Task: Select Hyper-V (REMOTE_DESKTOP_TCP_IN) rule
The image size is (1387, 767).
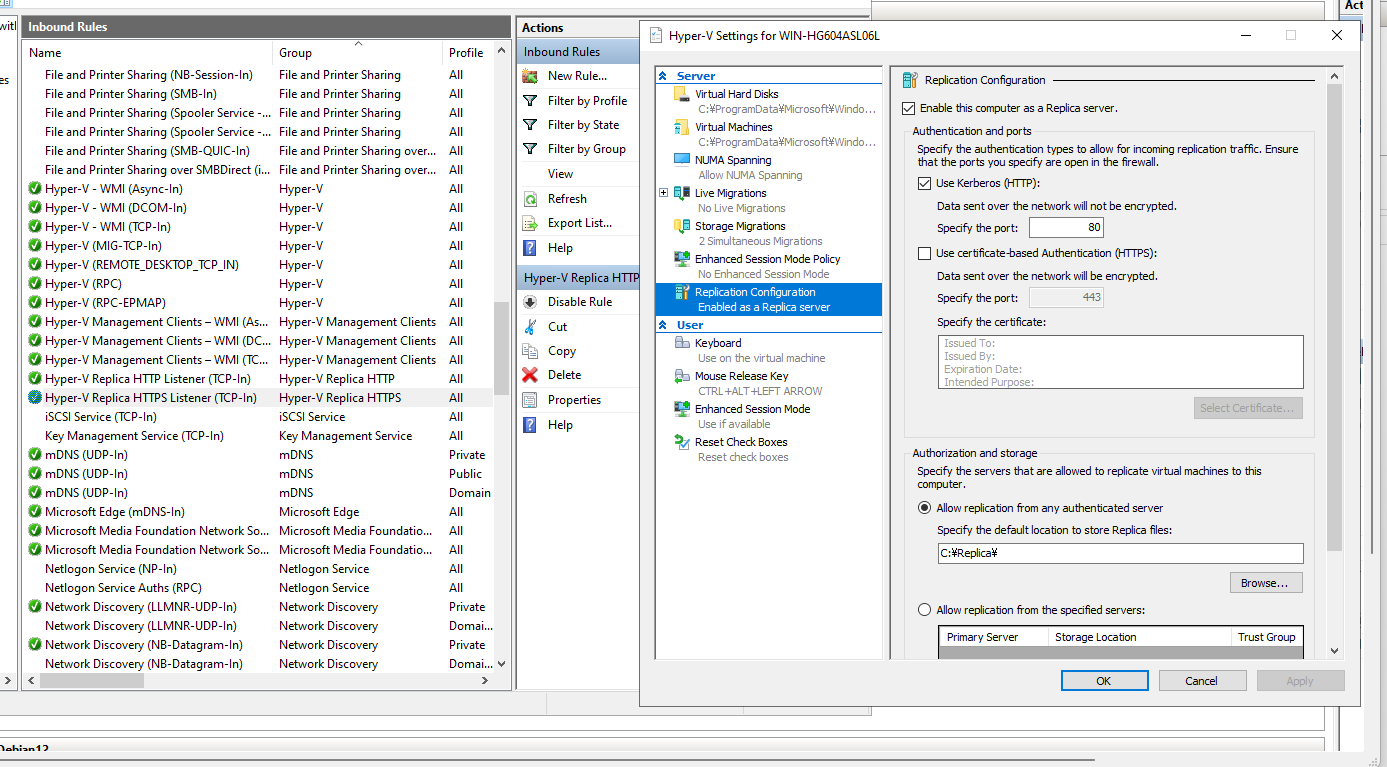Action: coord(258,265)
